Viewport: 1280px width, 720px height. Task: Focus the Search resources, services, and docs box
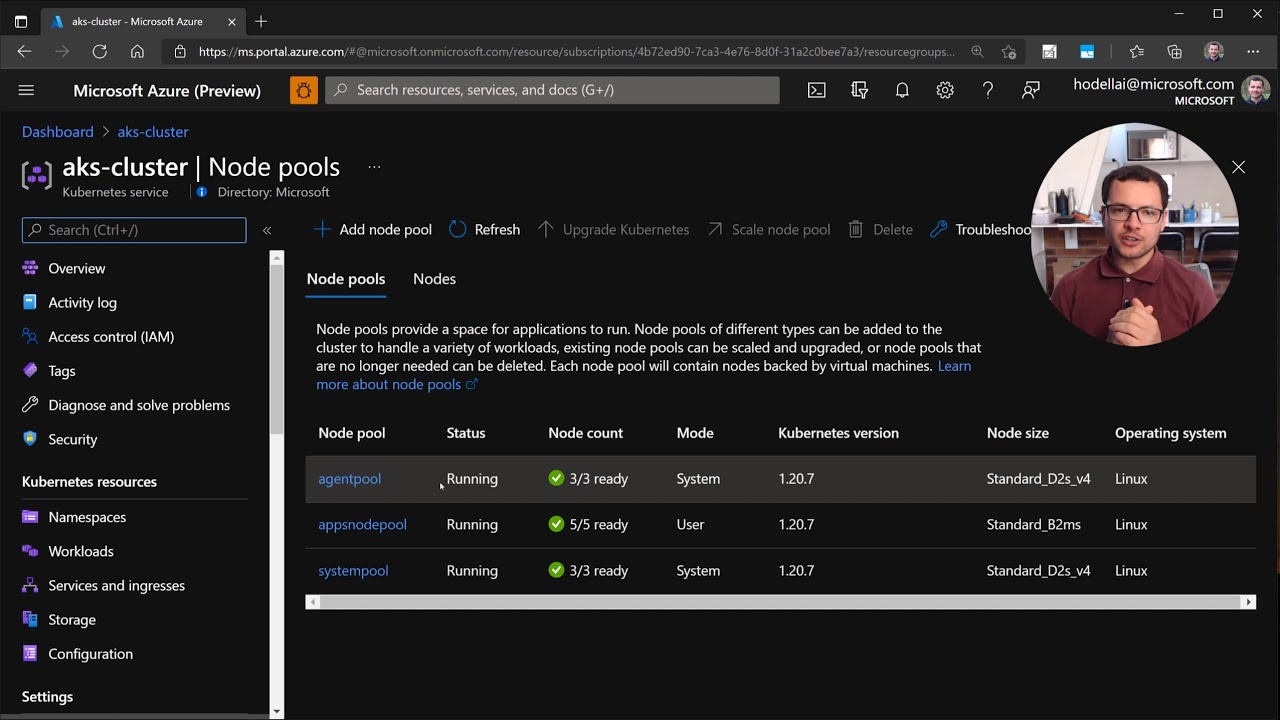coord(552,90)
